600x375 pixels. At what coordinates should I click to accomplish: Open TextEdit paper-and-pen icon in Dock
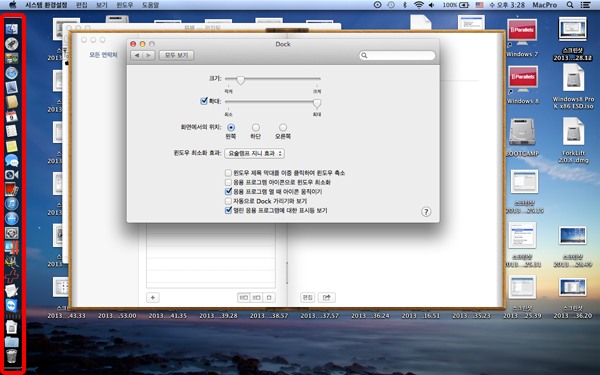(11, 291)
